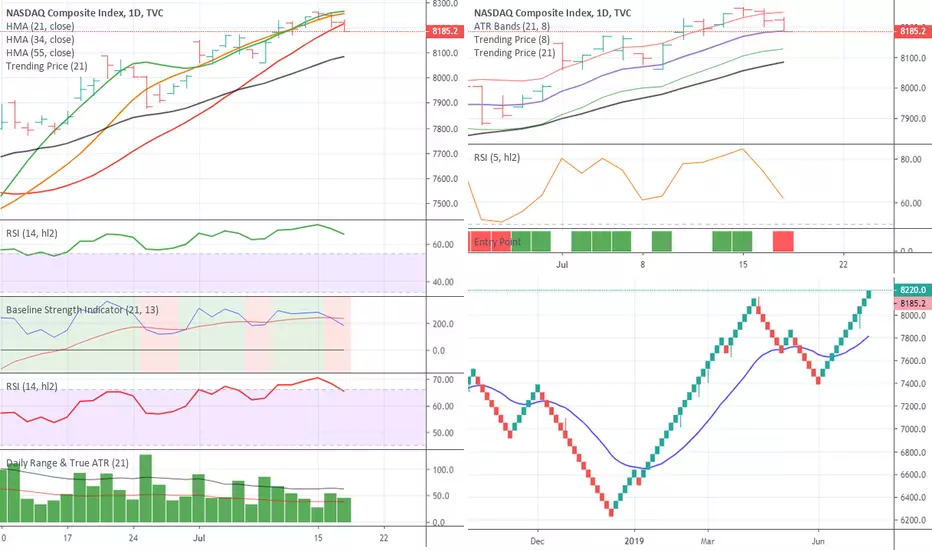Click the 15 date label on top-right time axis

[743, 264]
